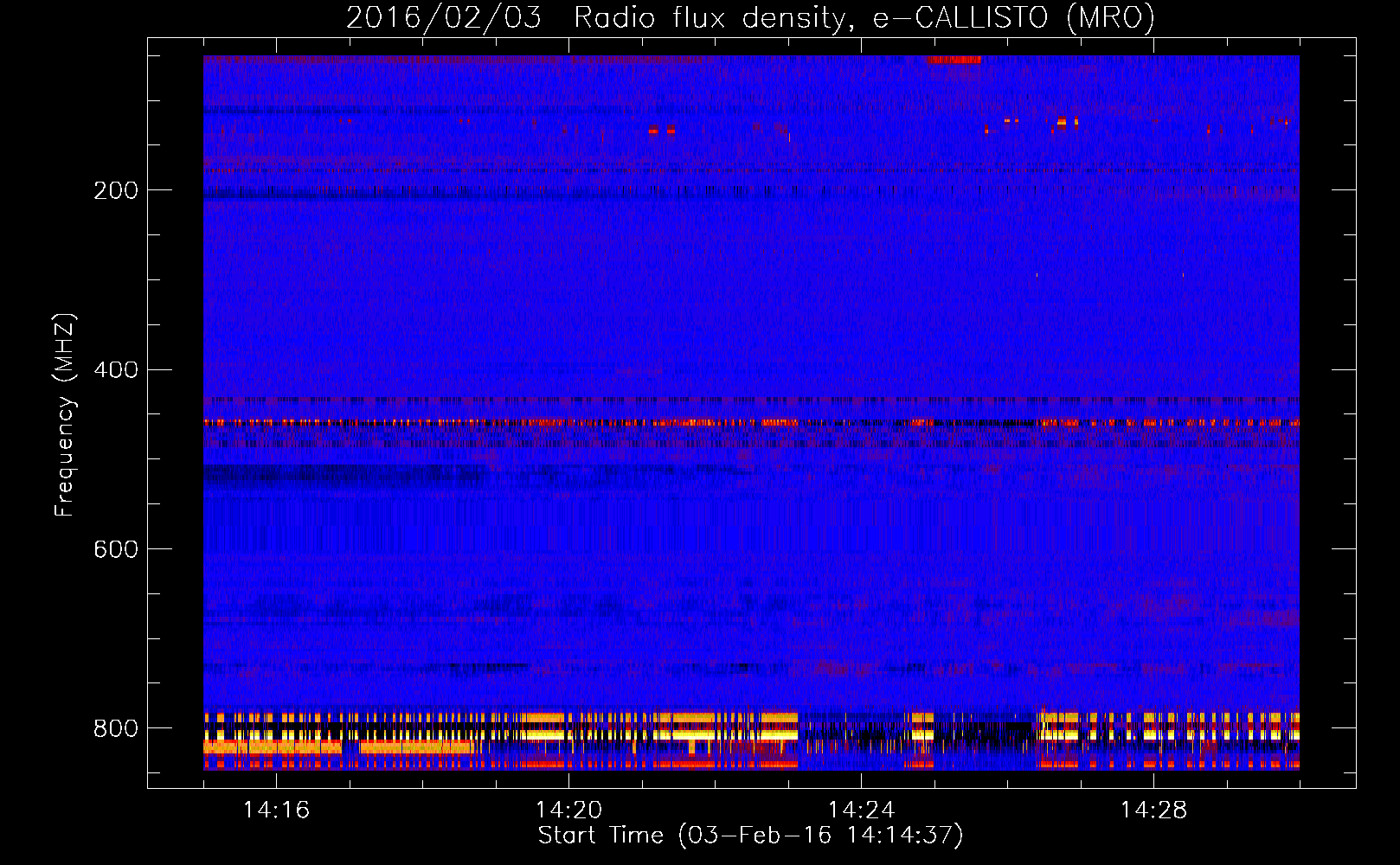Click the 14:24 time tick label
1400x865 pixels.
[x=861, y=811]
